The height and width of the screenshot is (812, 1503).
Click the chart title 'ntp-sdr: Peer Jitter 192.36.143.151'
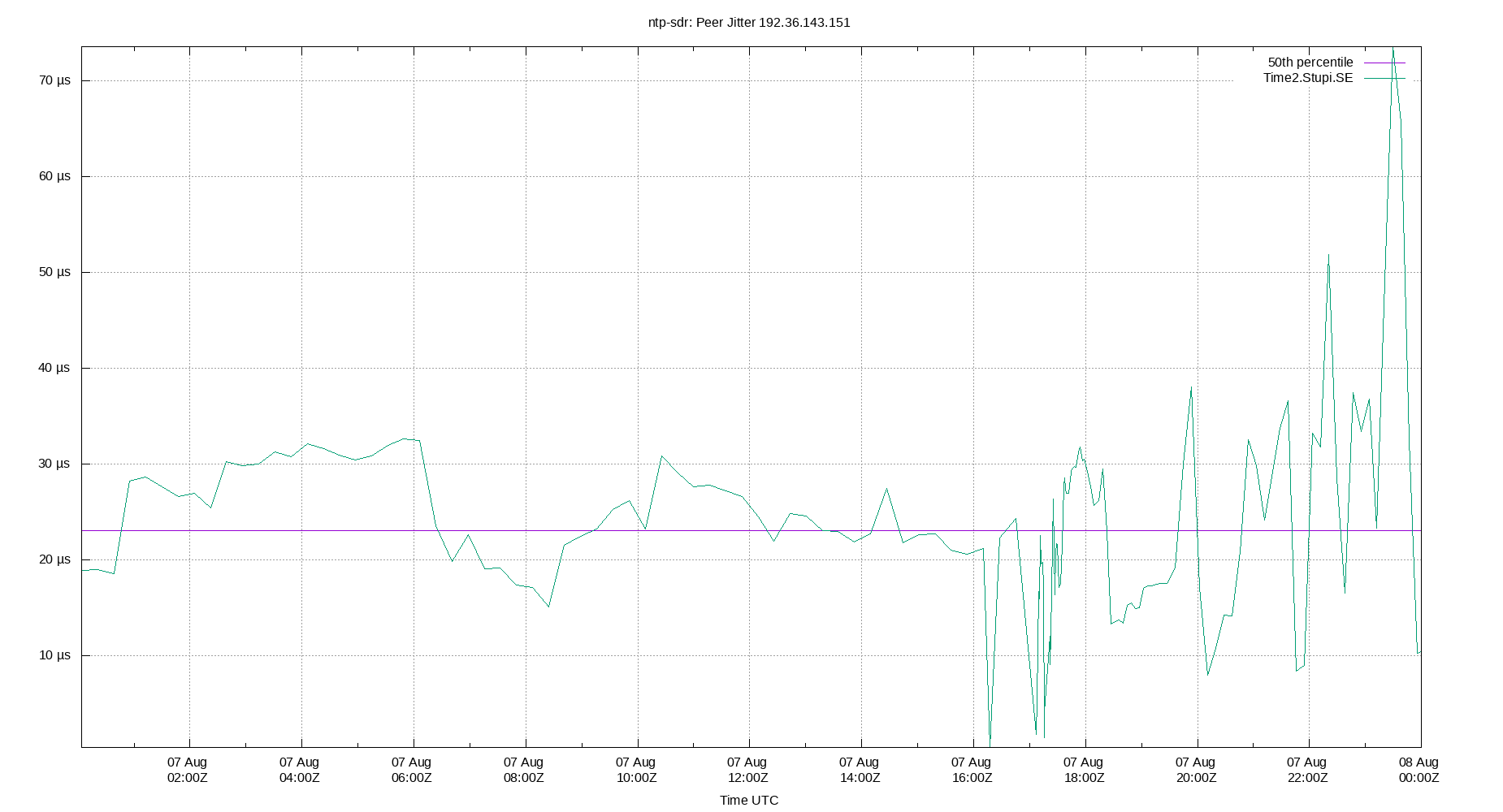click(x=749, y=23)
